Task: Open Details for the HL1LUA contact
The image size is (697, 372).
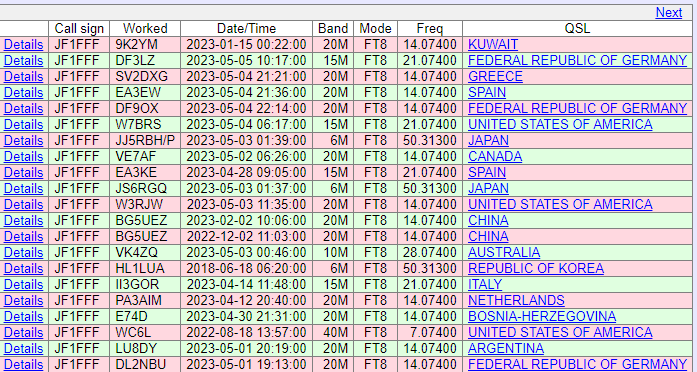Action: (x=24, y=268)
